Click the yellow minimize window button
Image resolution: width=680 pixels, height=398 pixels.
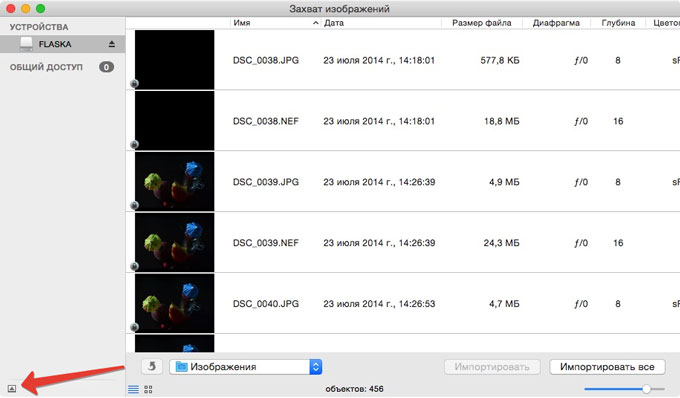point(26,8)
